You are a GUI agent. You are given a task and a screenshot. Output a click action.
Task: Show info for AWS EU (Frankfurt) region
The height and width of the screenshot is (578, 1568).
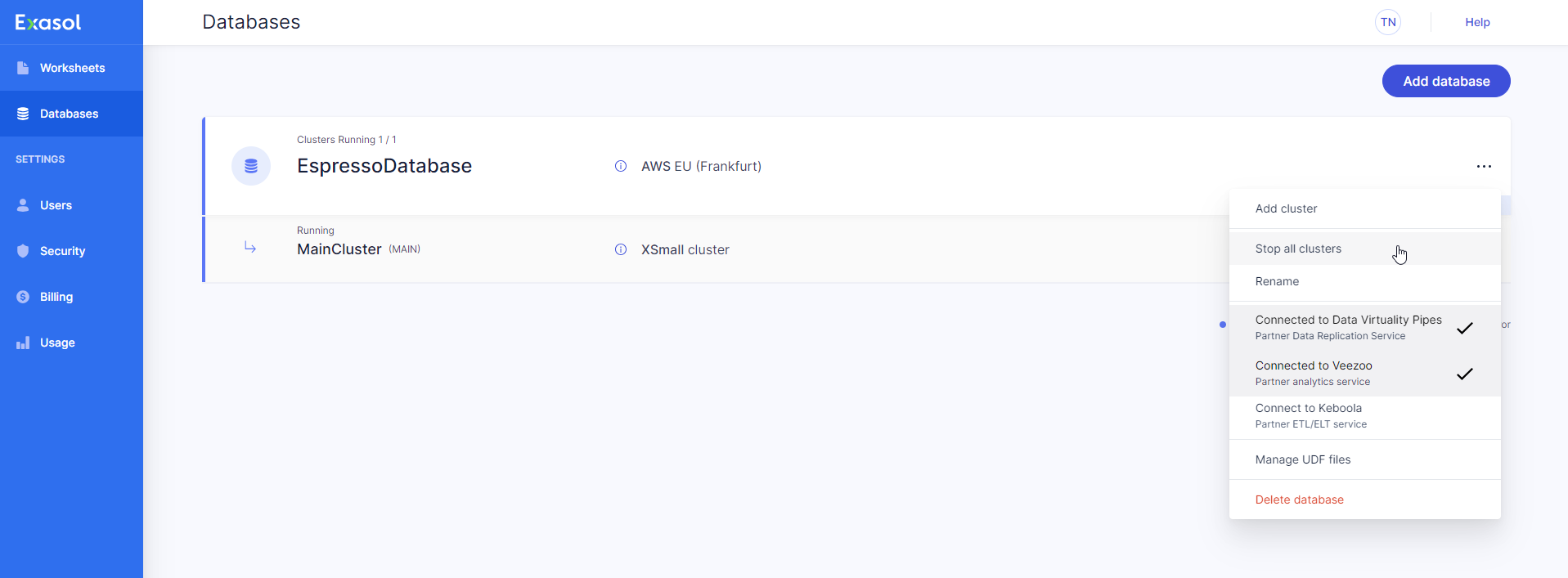pos(621,166)
